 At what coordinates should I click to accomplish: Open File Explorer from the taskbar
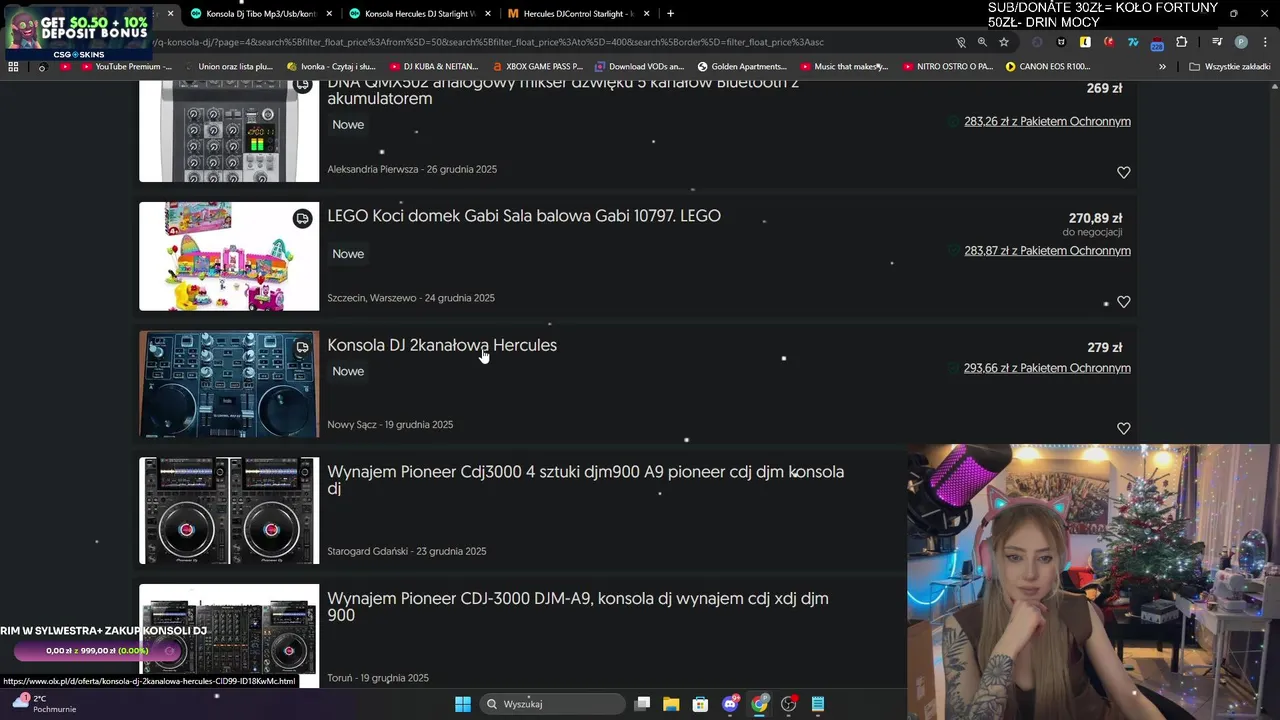coord(671,704)
